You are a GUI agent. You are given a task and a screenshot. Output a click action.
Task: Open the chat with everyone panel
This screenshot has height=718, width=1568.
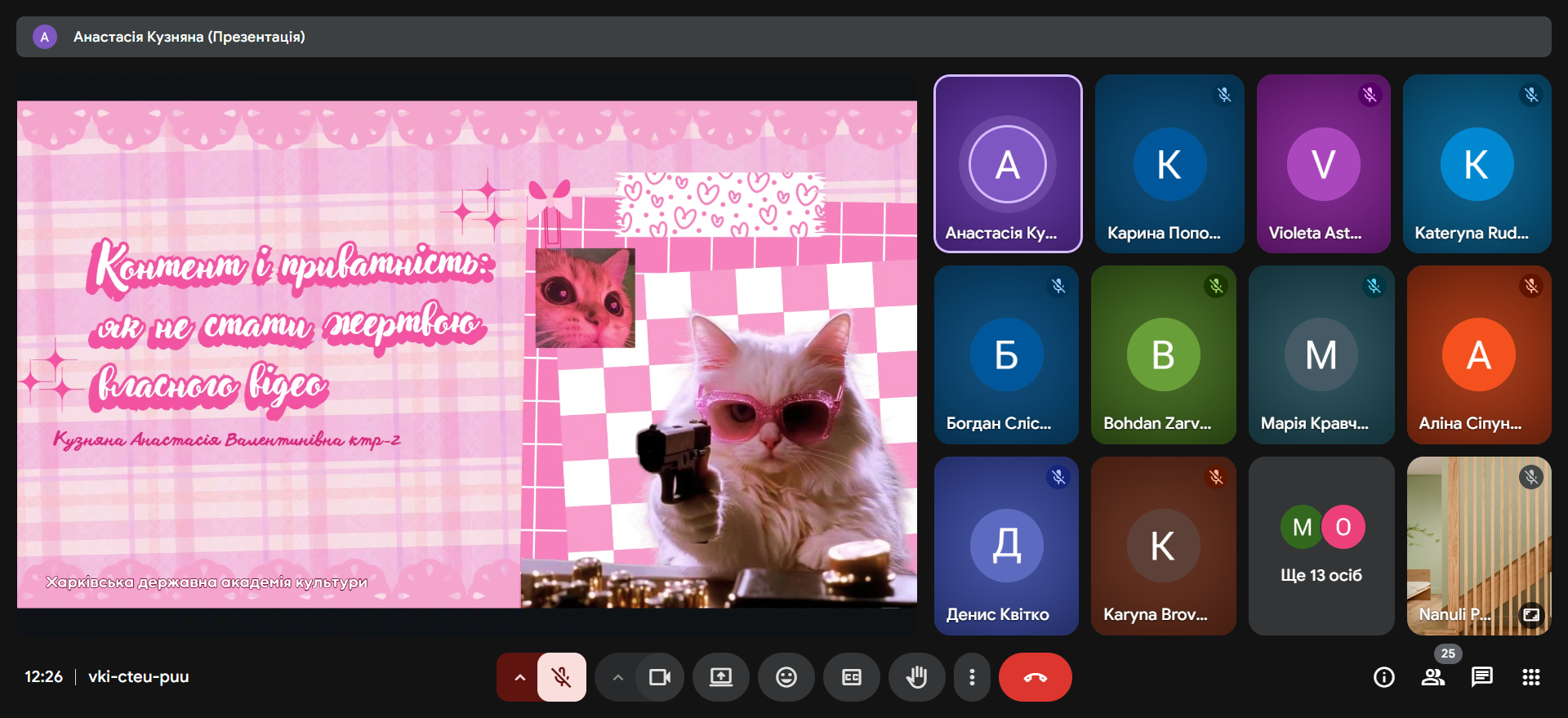click(1481, 677)
